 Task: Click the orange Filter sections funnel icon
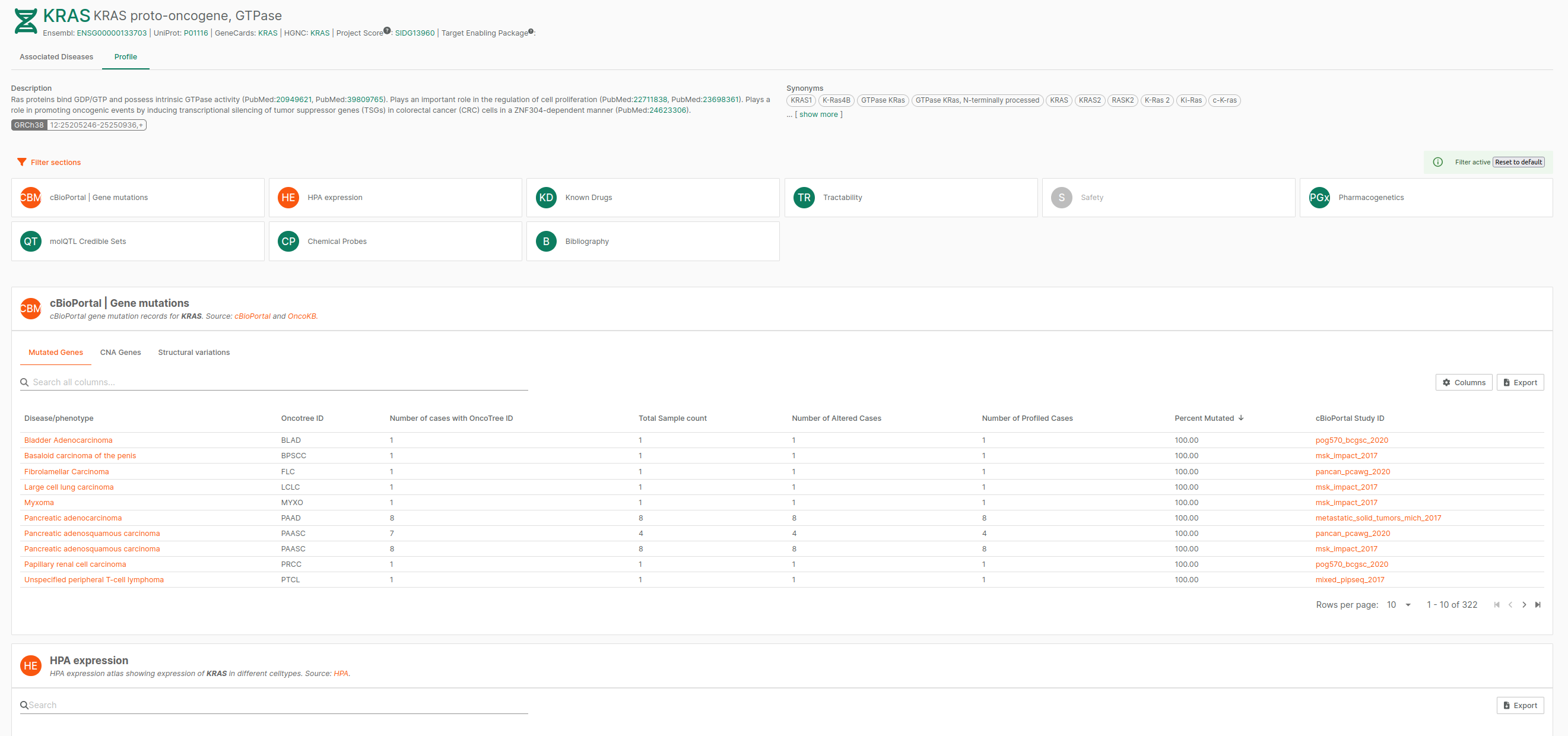[21, 162]
